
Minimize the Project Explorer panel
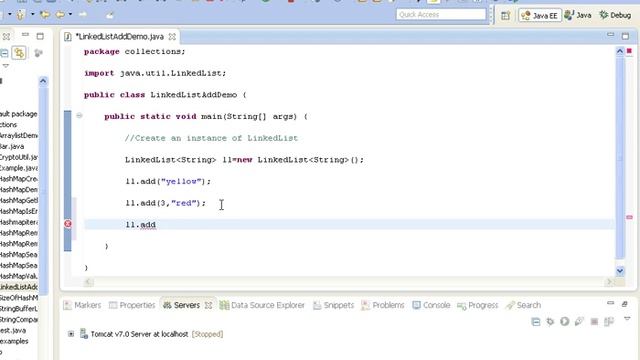click(25, 35)
